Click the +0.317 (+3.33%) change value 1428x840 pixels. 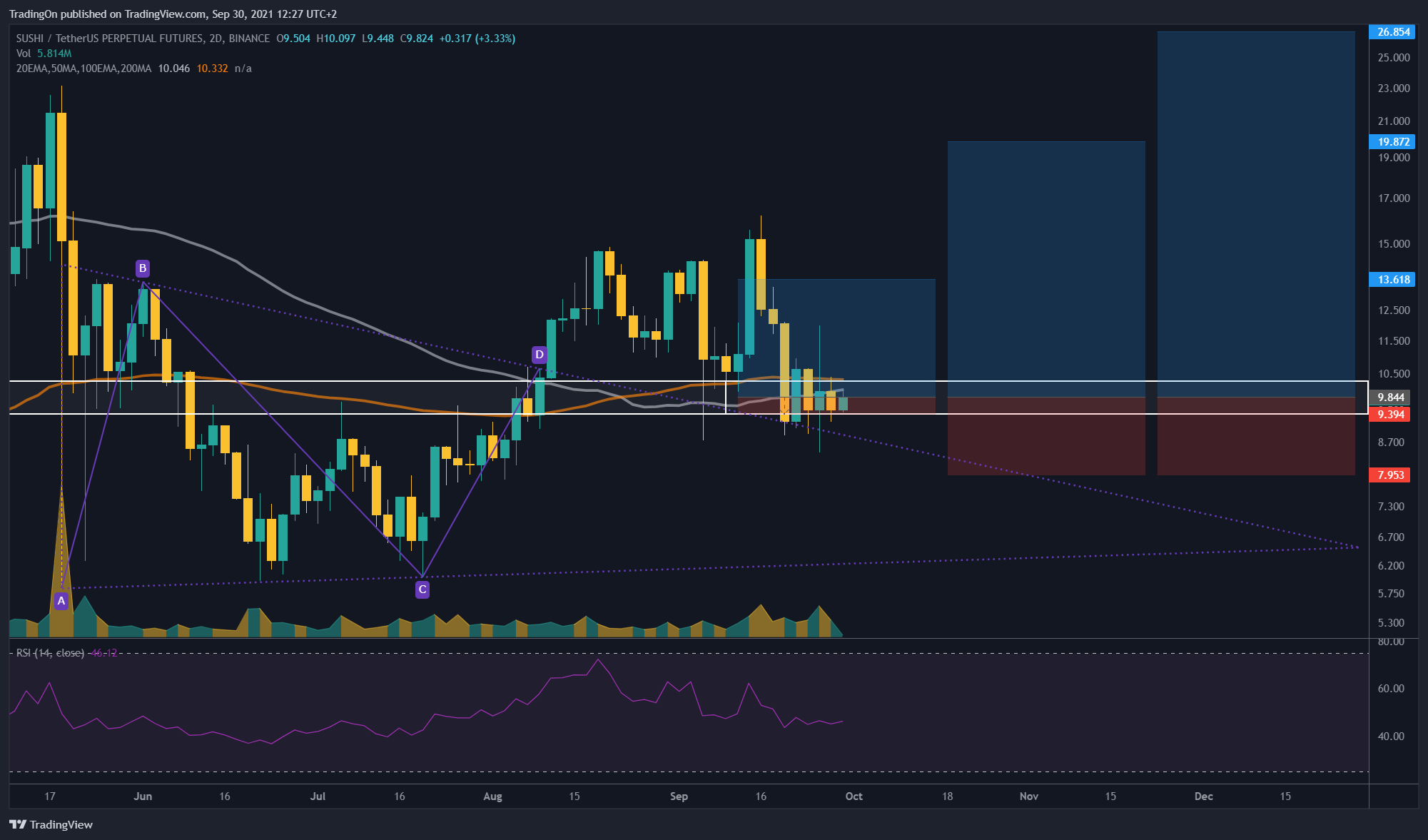coord(477,39)
